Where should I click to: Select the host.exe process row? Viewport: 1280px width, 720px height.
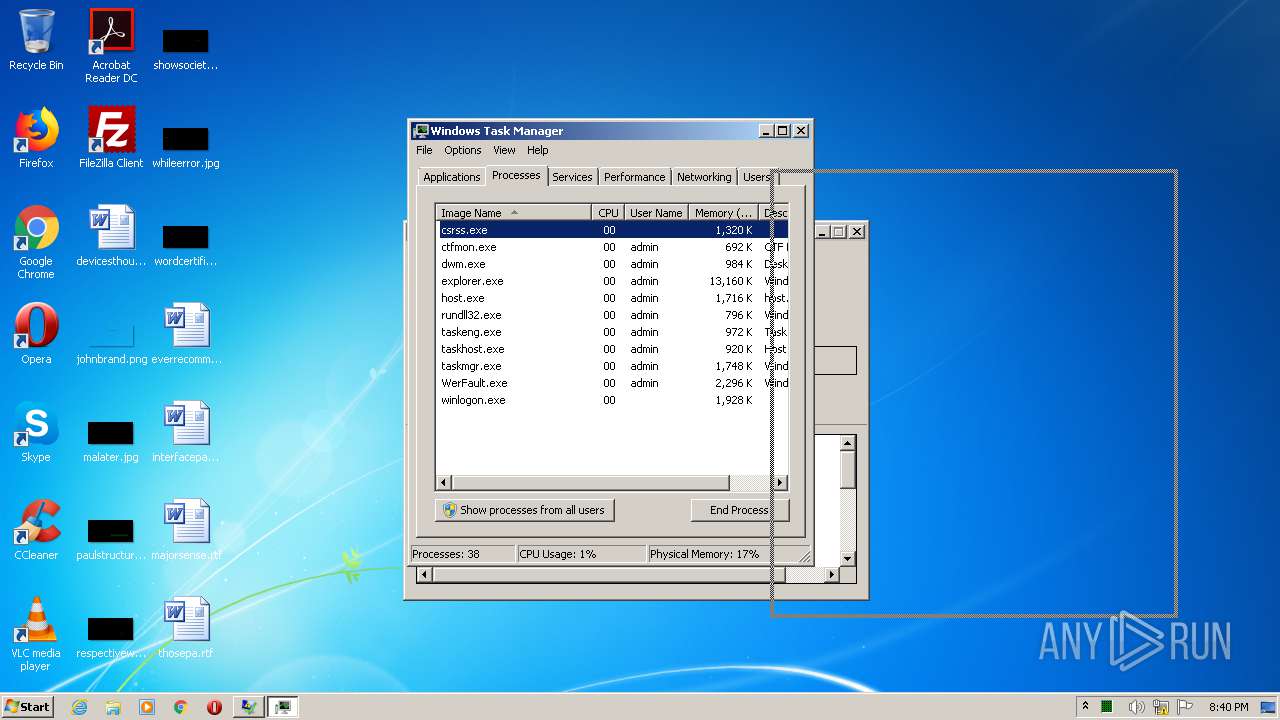(612, 298)
